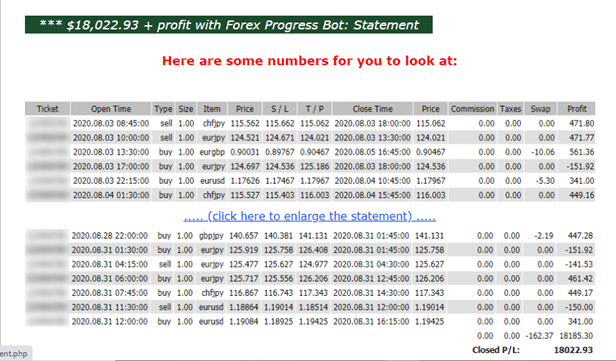Select the Ticket column header
Viewport: 616px width, 361px height.
[x=48, y=109]
